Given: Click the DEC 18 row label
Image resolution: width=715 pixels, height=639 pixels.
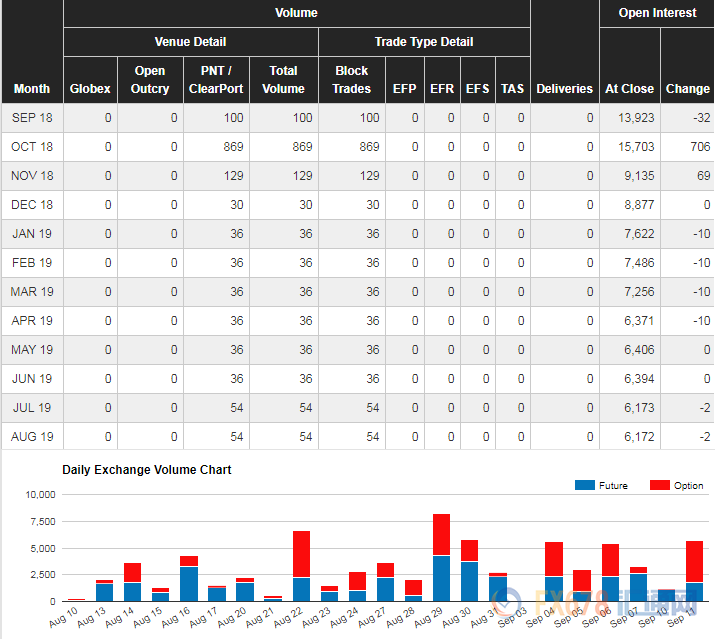Looking at the screenshot, I should click(33, 205).
